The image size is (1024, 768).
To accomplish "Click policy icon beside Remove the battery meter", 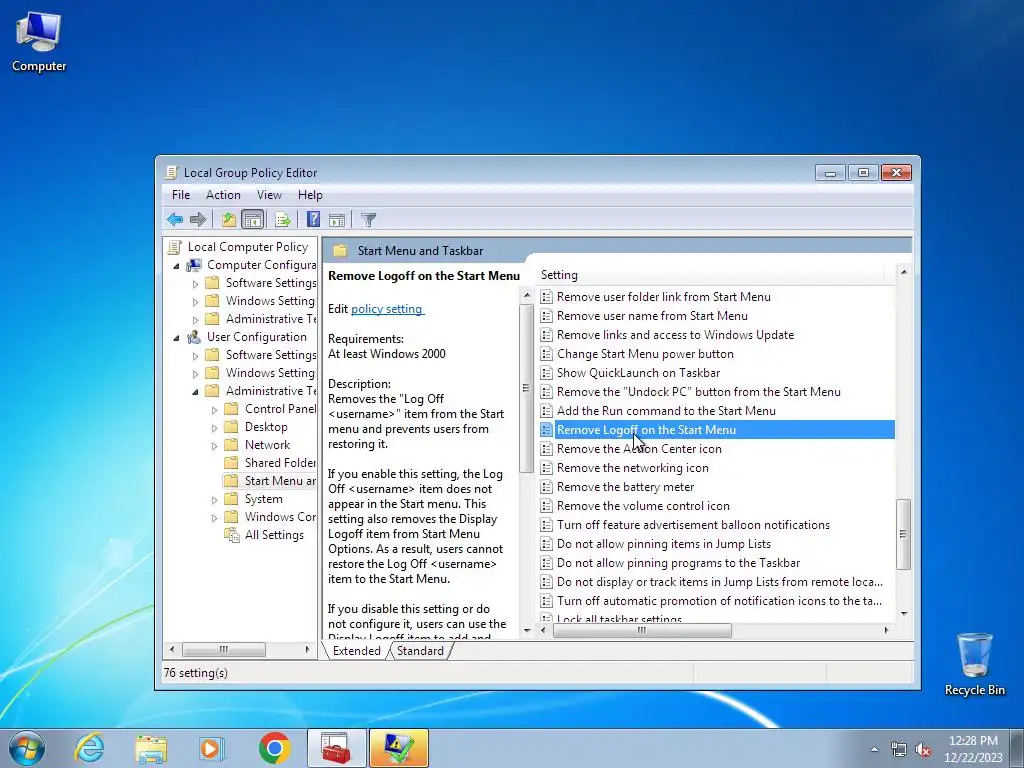I will pyautogui.click(x=547, y=487).
